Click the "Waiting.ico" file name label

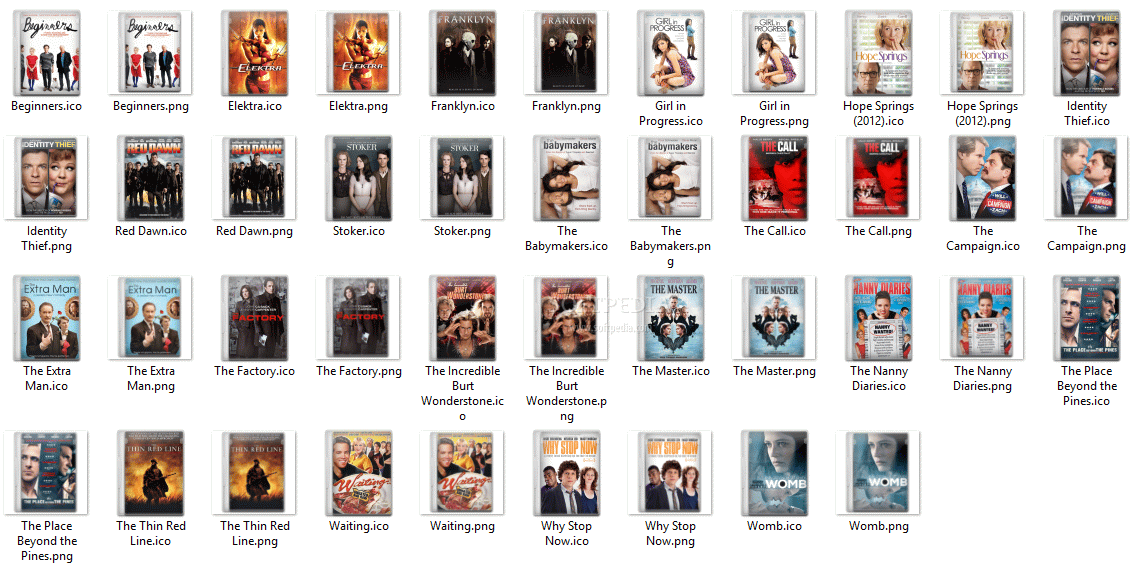pos(358,526)
